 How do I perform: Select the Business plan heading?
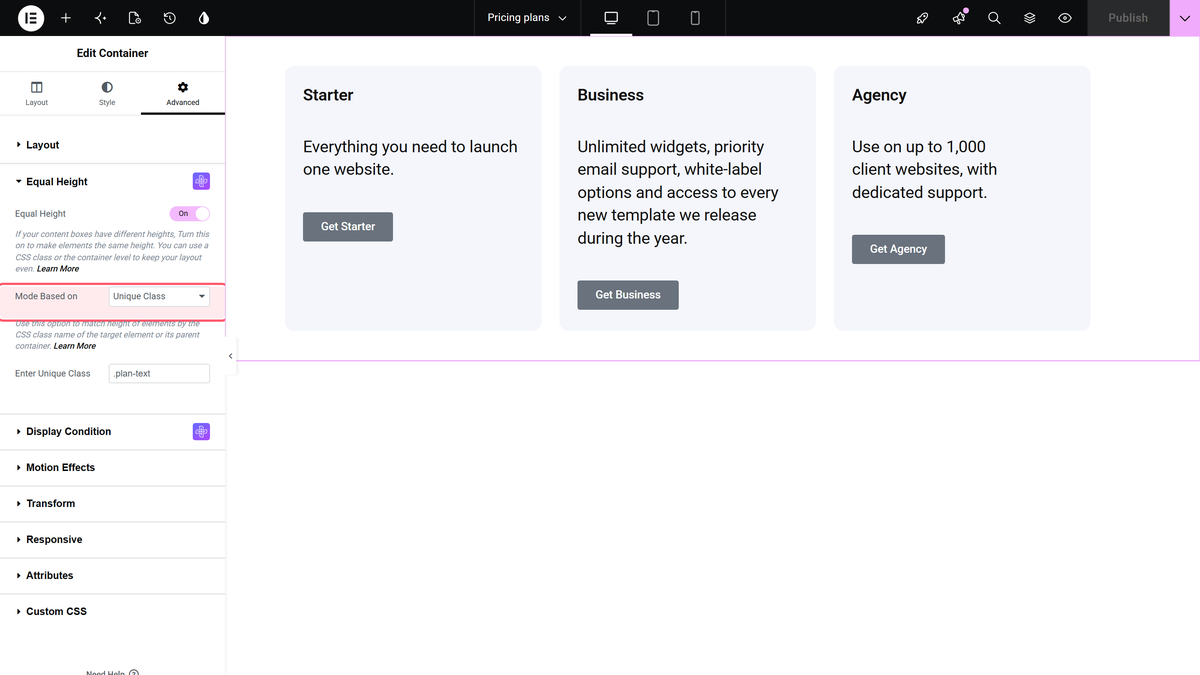pos(611,95)
